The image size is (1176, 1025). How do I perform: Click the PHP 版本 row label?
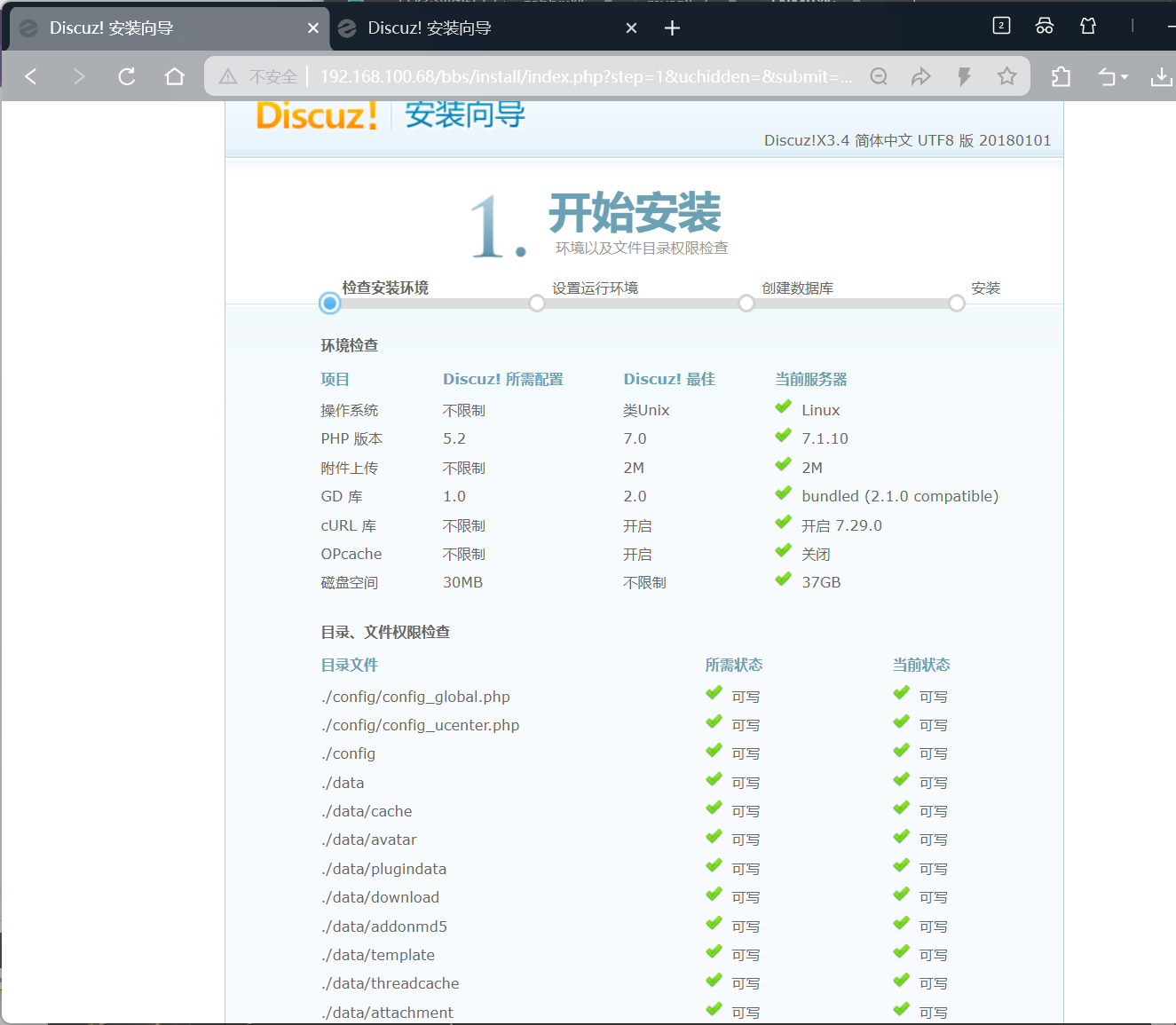(351, 438)
